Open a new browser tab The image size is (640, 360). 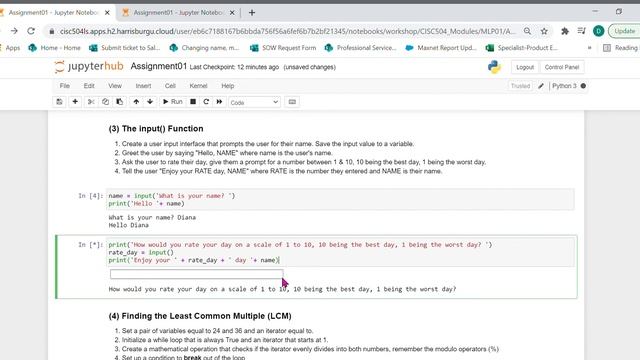tap(252, 13)
